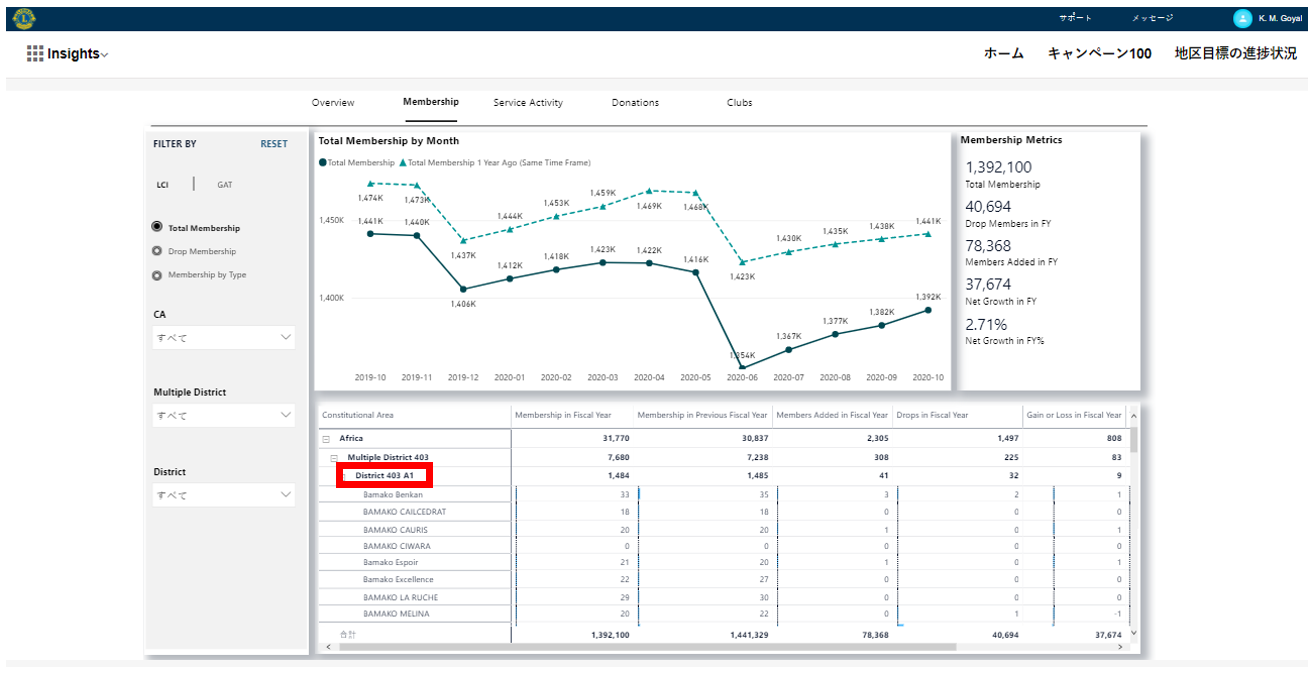Click the table's scroll-down arrow
The height and width of the screenshot is (673, 1314).
tap(1133, 633)
